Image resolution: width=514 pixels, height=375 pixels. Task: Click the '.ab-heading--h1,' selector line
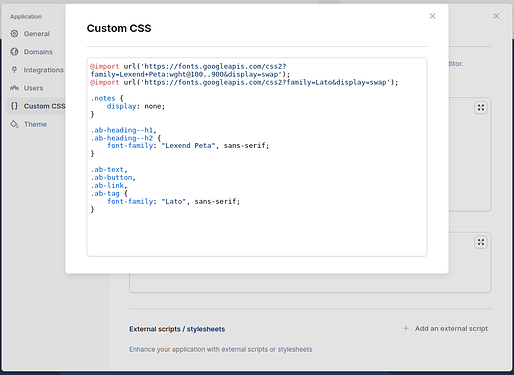point(123,130)
